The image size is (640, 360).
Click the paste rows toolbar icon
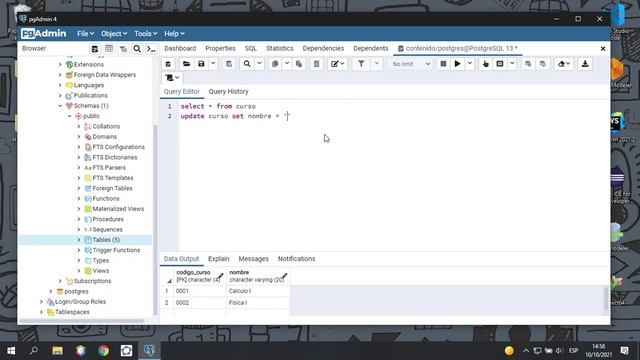point(299,64)
